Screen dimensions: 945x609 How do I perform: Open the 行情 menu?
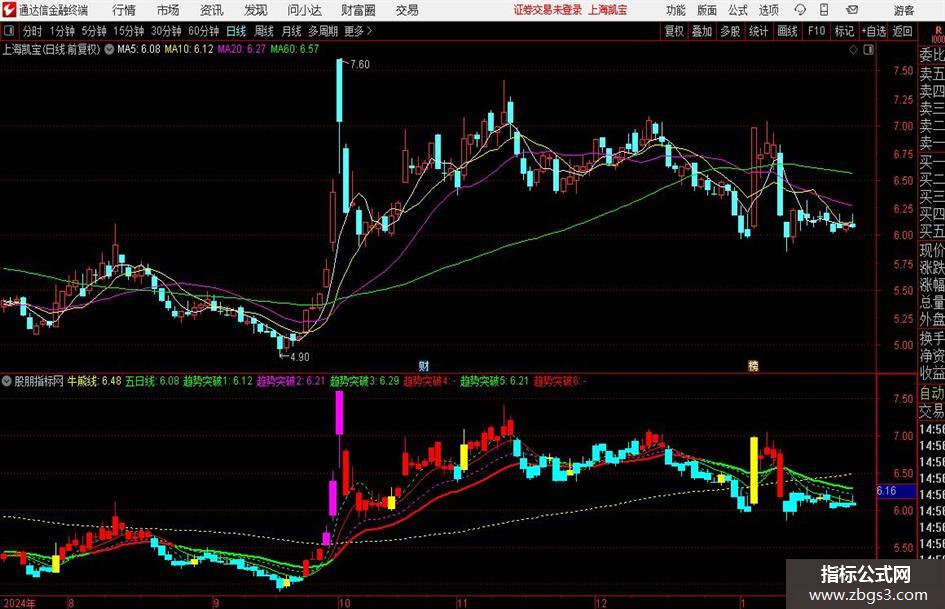coord(124,10)
